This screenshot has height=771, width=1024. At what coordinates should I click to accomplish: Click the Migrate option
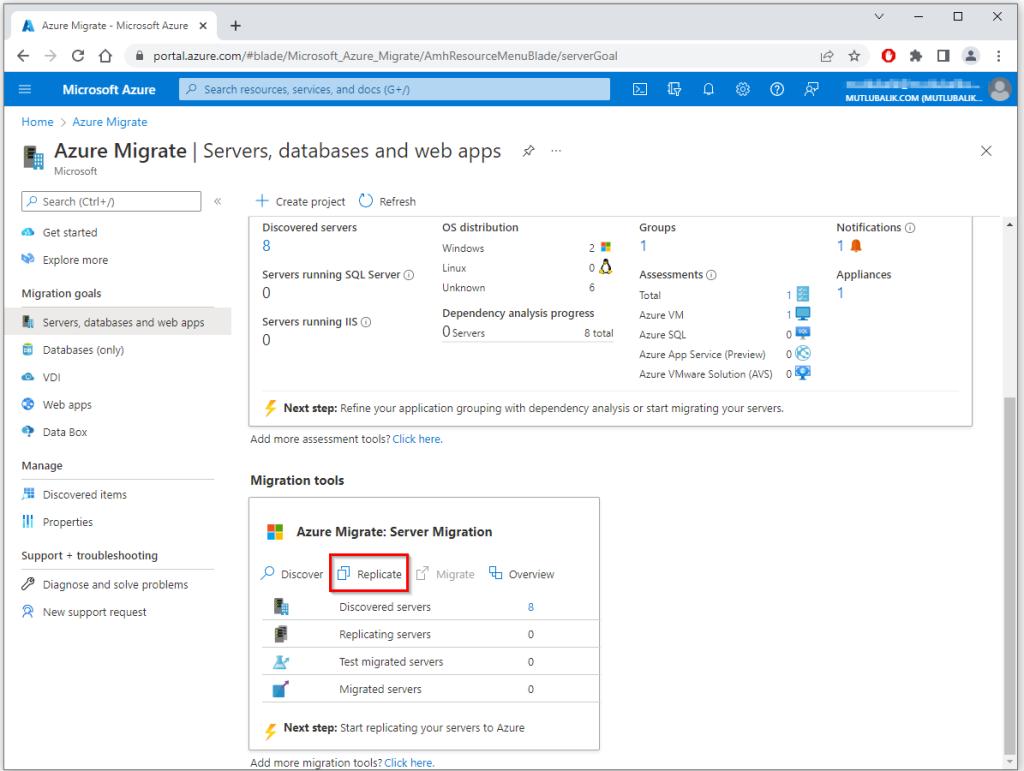point(445,574)
